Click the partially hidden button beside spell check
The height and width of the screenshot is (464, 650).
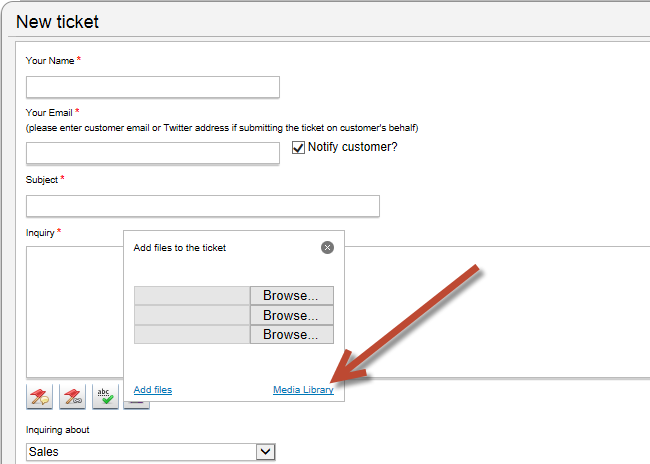[138, 404]
